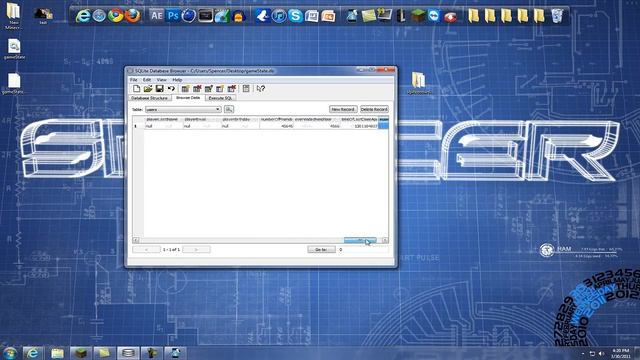Open the Edit menu
Screen dimensions: 640x360
[x=147, y=80]
